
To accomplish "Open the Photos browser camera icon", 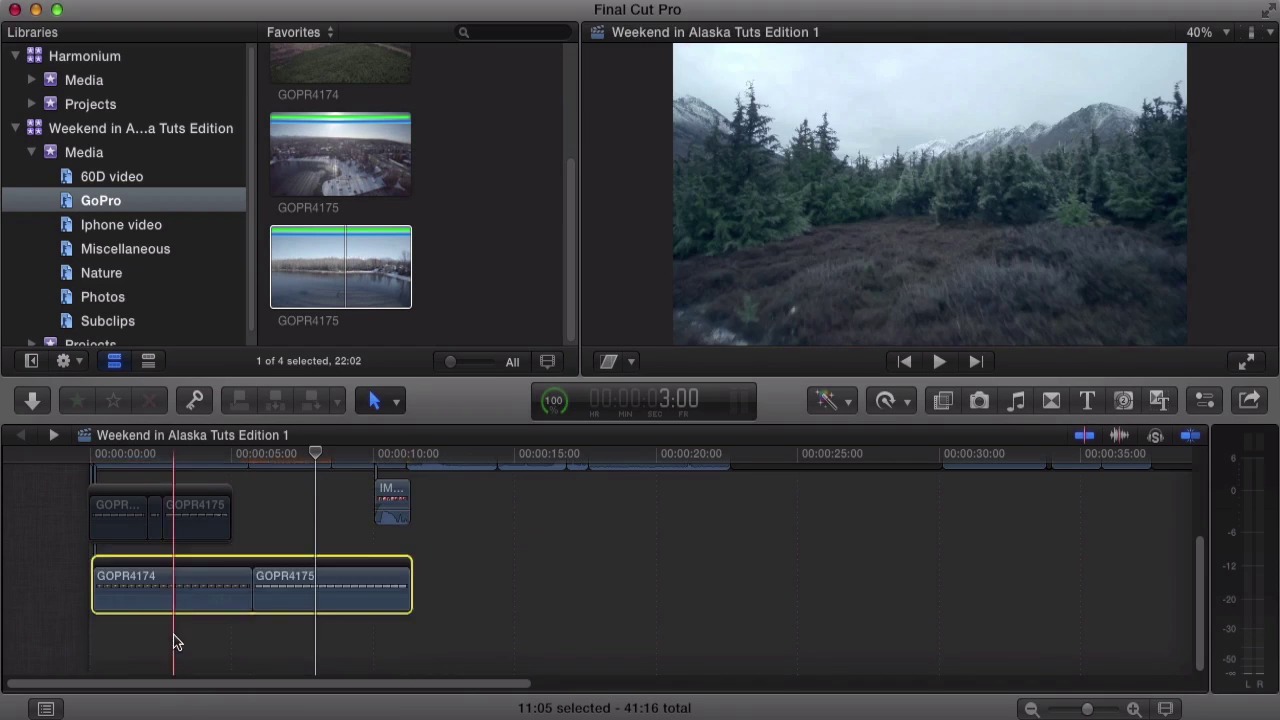I will click(979, 401).
